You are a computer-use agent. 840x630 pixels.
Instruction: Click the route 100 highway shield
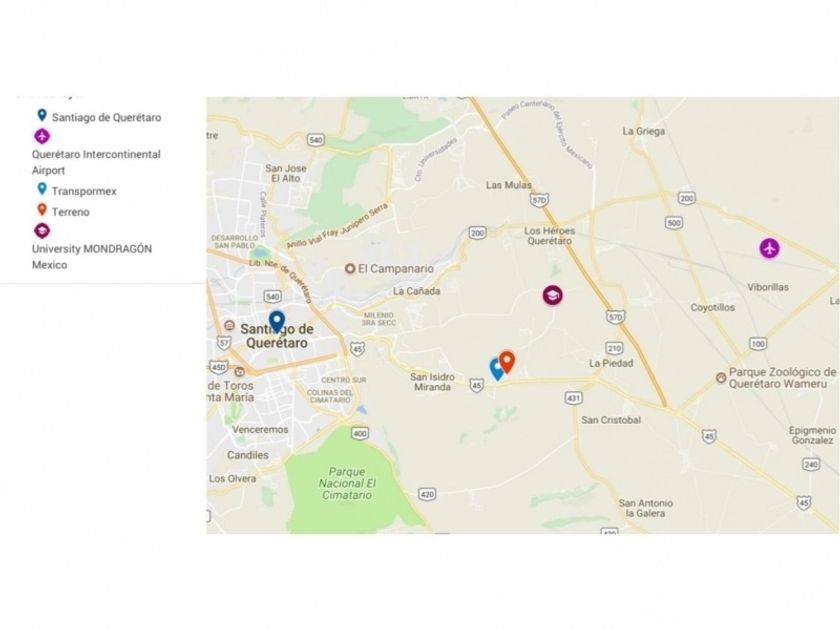[758, 343]
